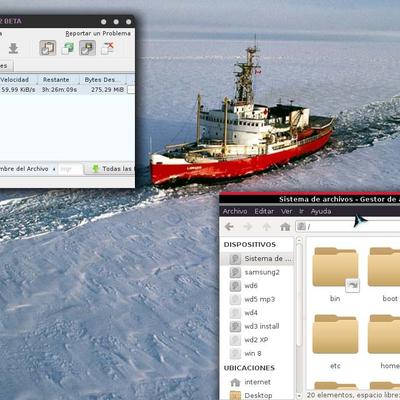Select Sistema de ... in devices sidebar
The height and width of the screenshot is (400, 400).
coord(257,259)
